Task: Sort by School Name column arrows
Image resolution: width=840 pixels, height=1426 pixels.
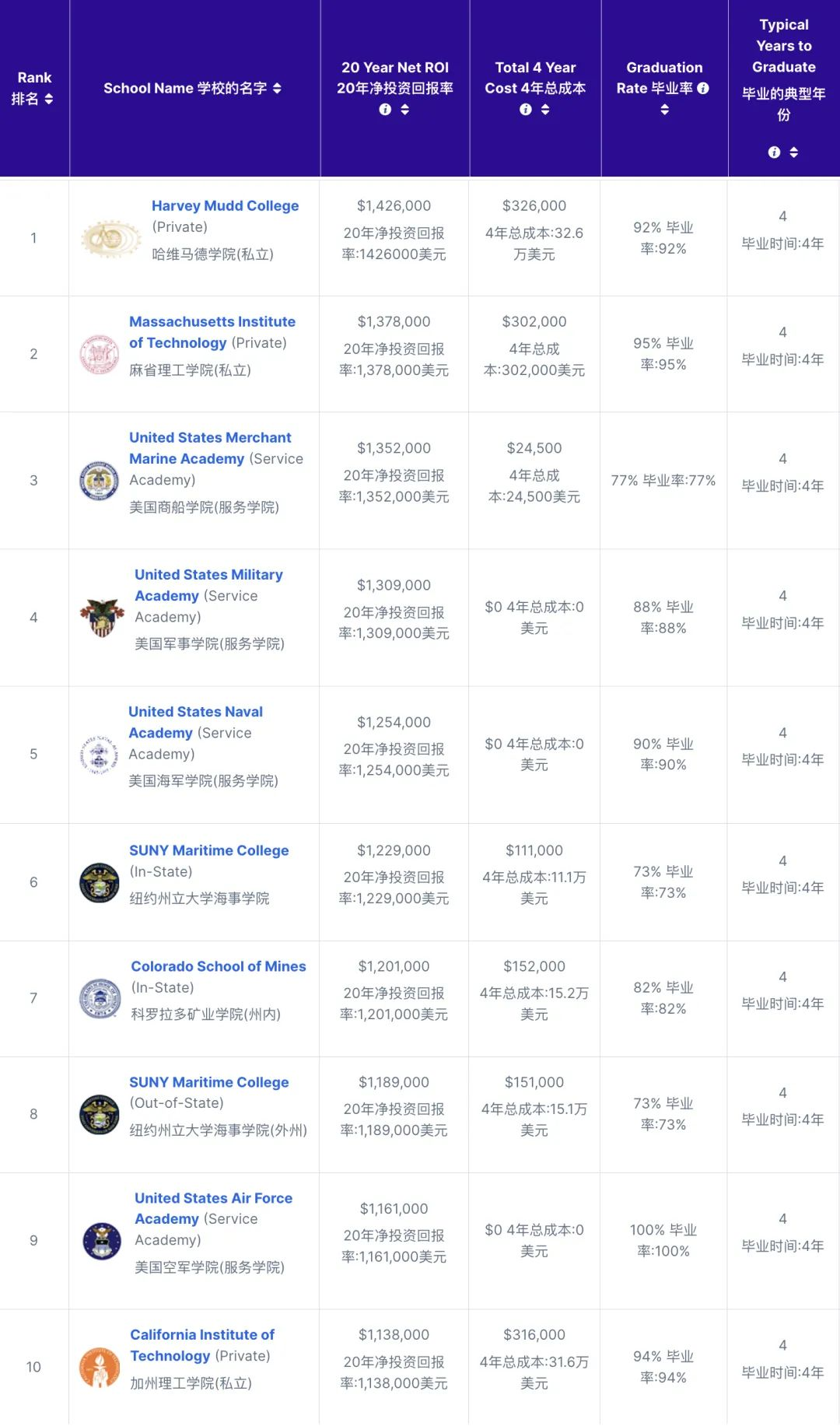Action: coord(277,89)
